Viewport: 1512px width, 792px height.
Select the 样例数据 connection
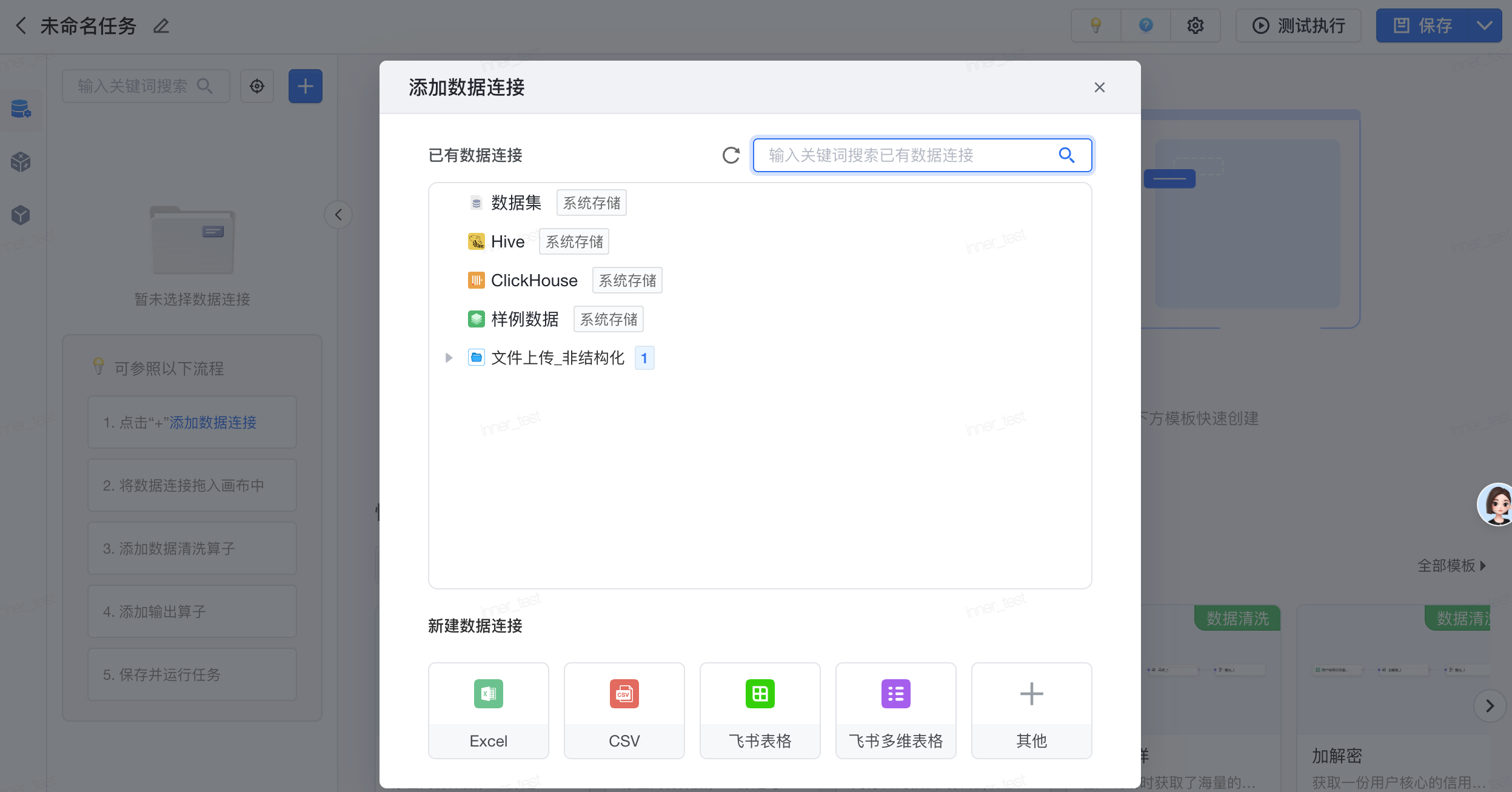coord(524,319)
